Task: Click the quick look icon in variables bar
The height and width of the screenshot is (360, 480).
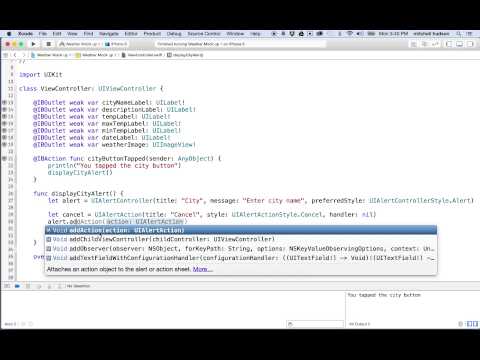Action: pos(23,324)
